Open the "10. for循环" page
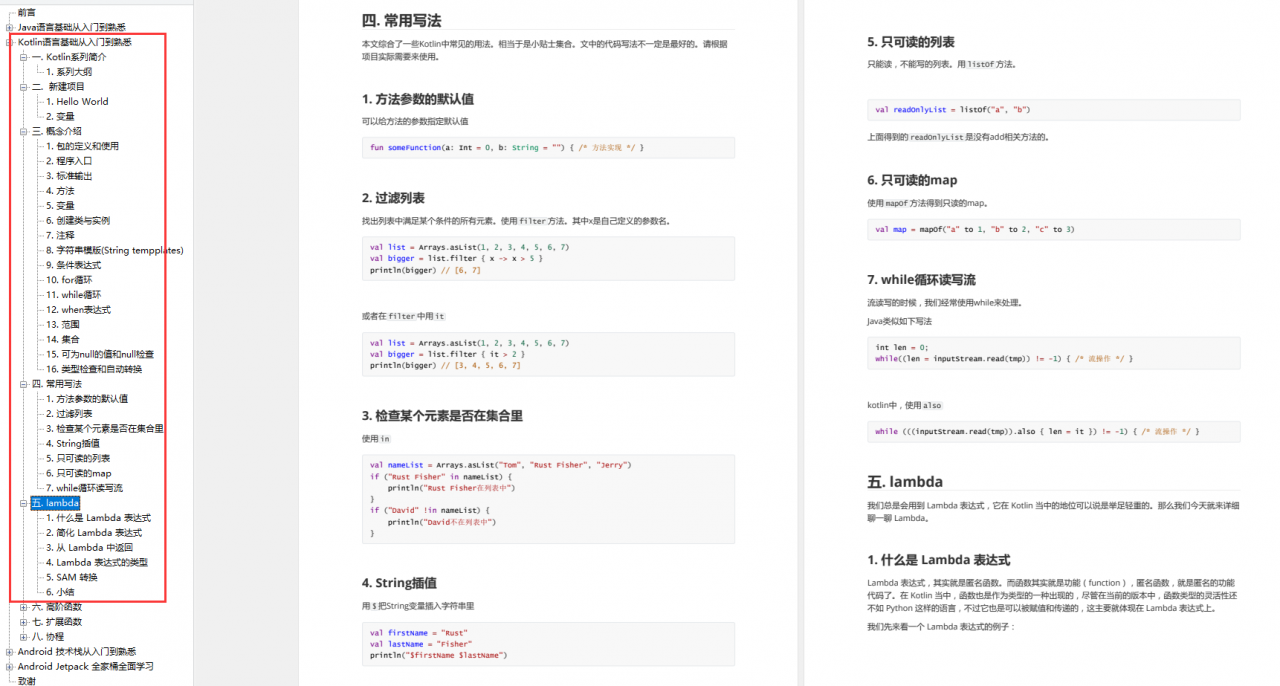Image resolution: width=1280 pixels, height=686 pixels. tap(68, 279)
